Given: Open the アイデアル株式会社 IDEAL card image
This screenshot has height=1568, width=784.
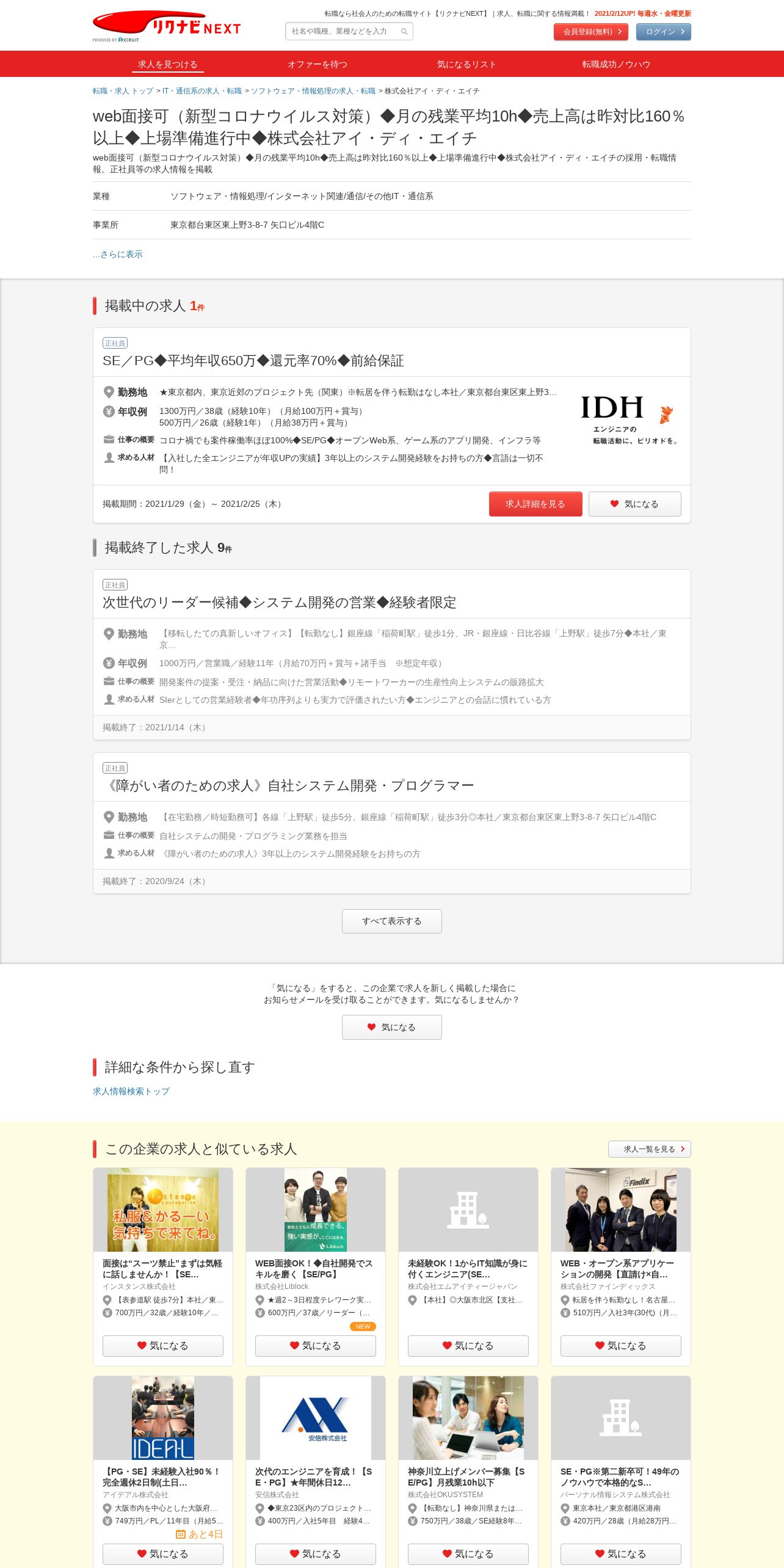Looking at the screenshot, I should point(163,1418).
